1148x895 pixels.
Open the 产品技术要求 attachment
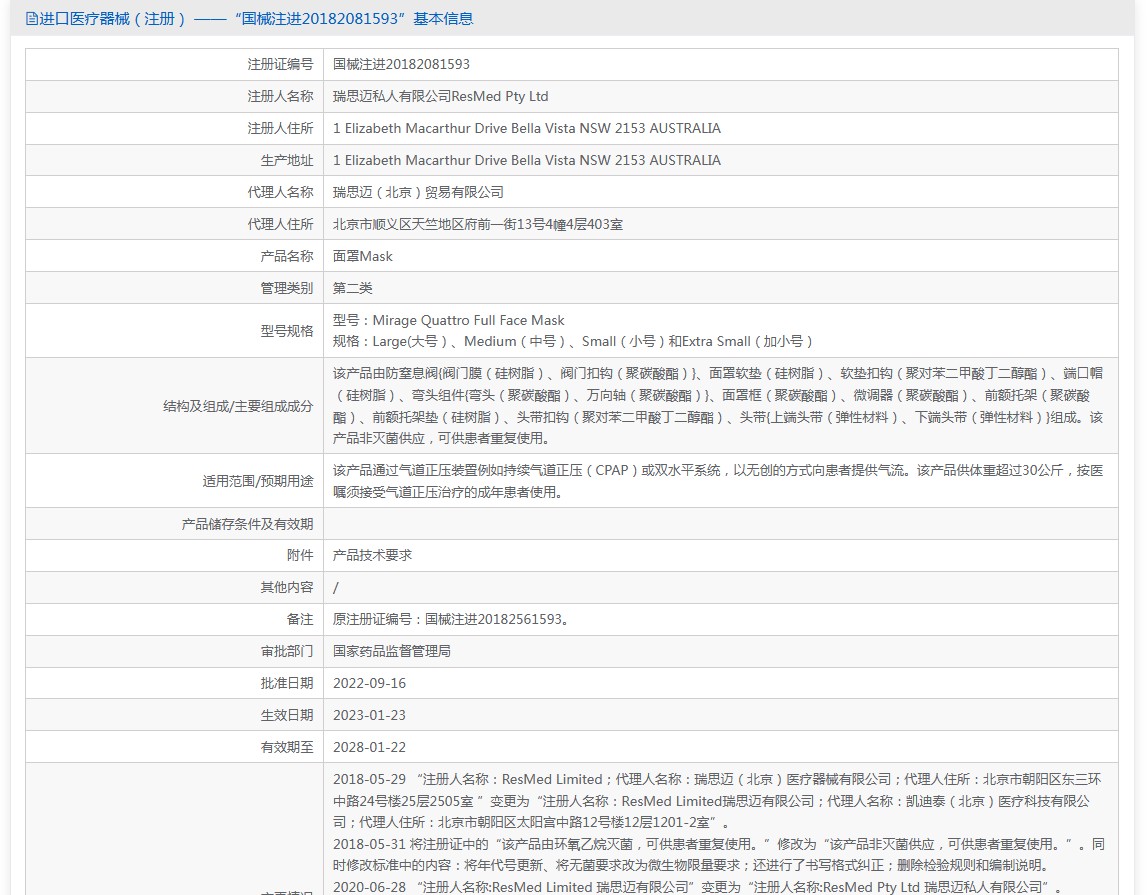pyautogui.click(x=372, y=555)
